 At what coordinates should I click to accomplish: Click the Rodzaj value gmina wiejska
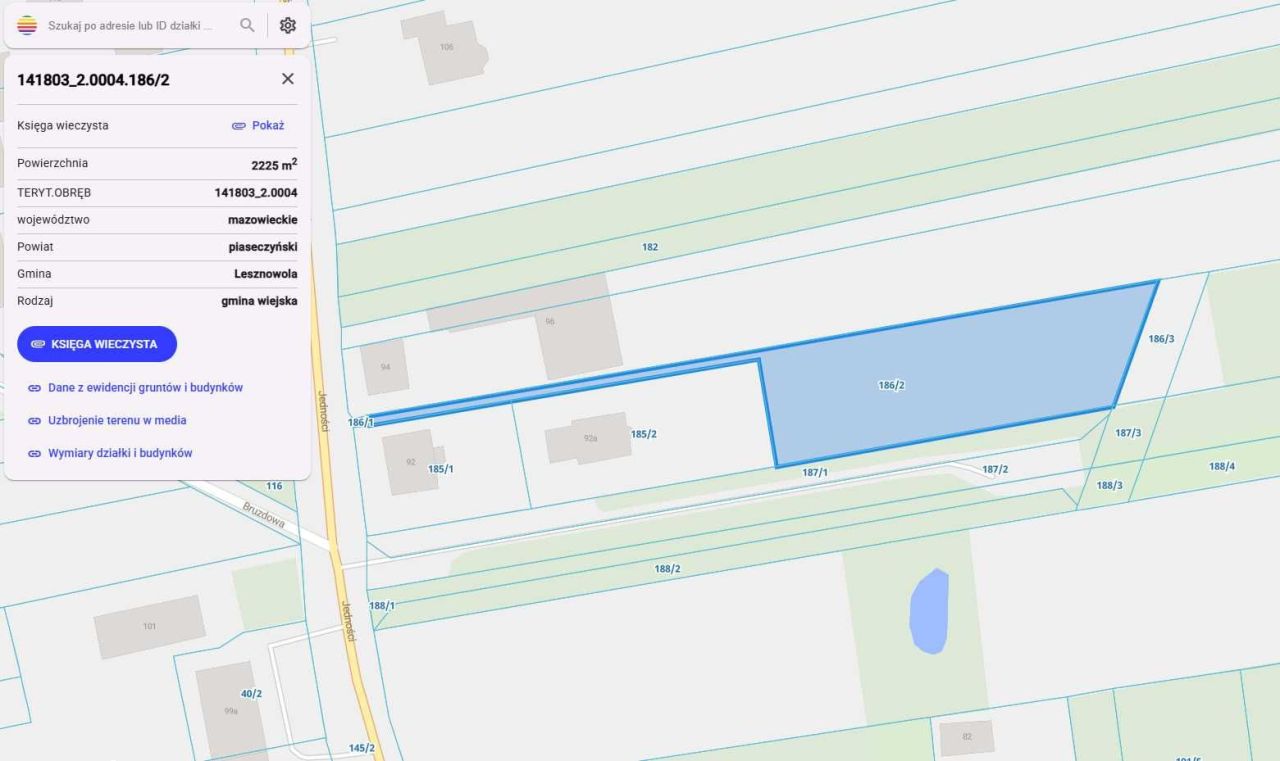260,300
